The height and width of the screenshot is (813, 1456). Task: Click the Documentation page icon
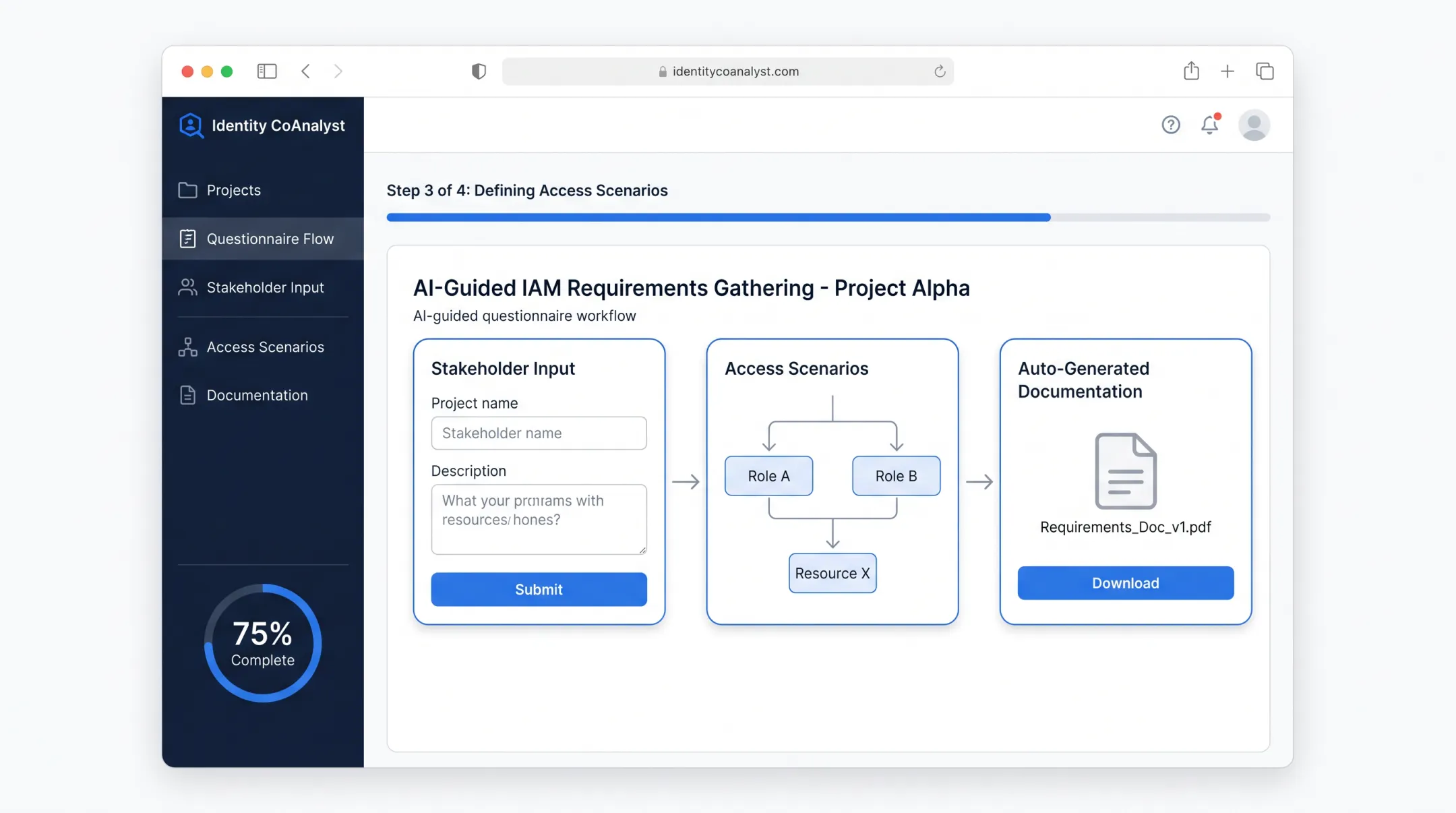click(x=187, y=395)
